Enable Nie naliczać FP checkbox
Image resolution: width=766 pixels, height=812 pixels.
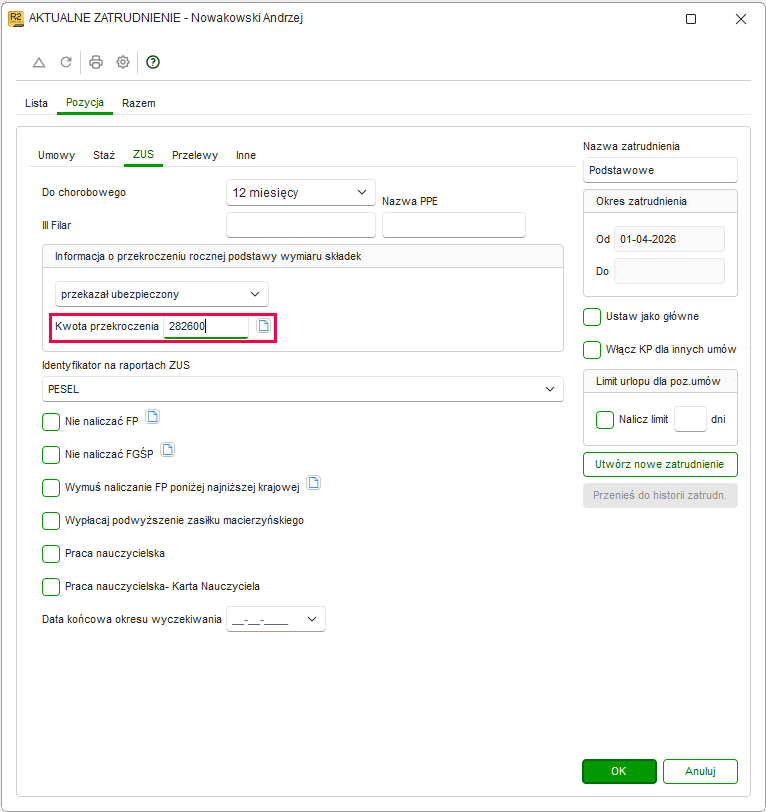(x=51, y=422)
